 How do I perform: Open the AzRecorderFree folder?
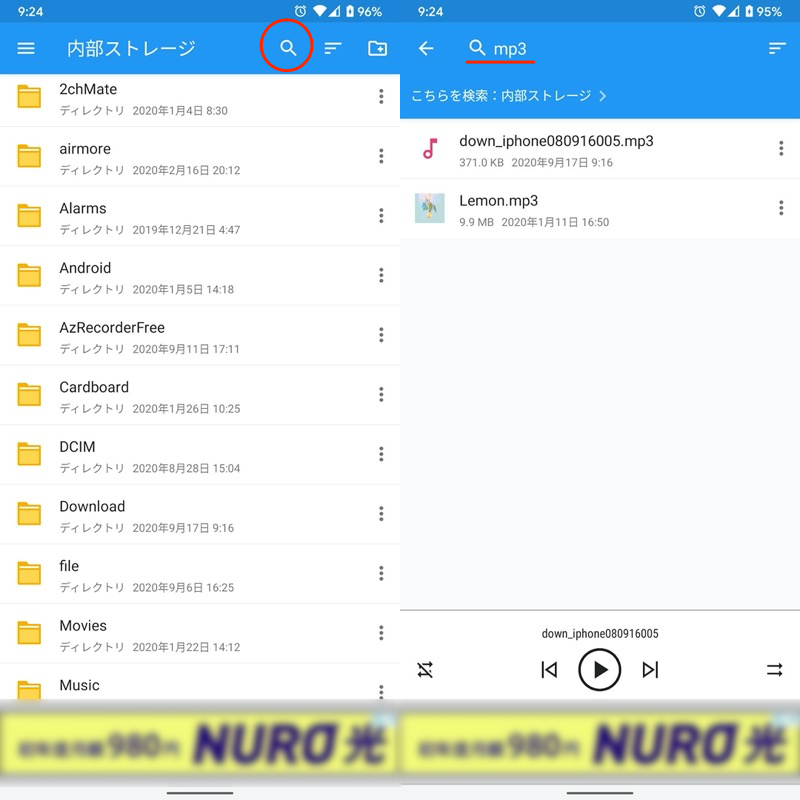tap(112, 328)
